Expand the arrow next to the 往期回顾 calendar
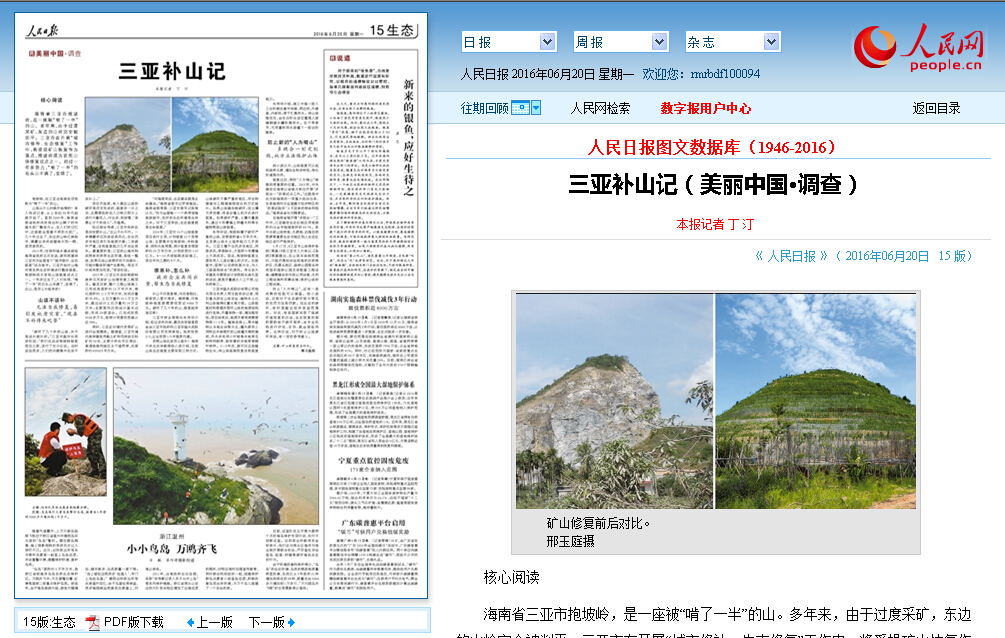 [x=536, y=108]
